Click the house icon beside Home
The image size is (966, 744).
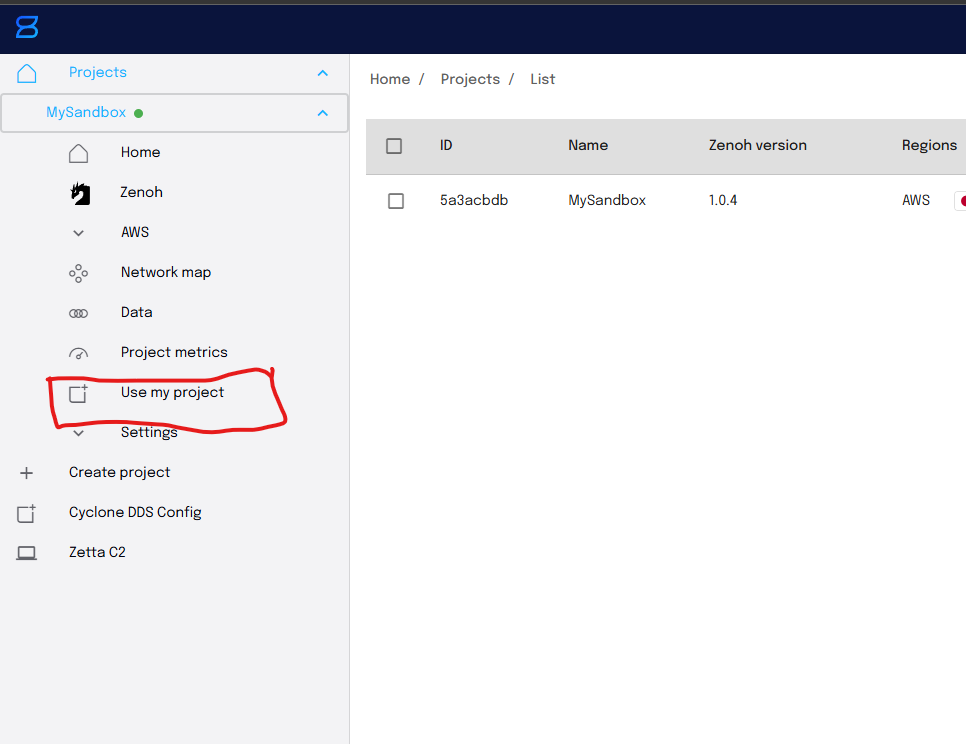[x=78, y=153]
